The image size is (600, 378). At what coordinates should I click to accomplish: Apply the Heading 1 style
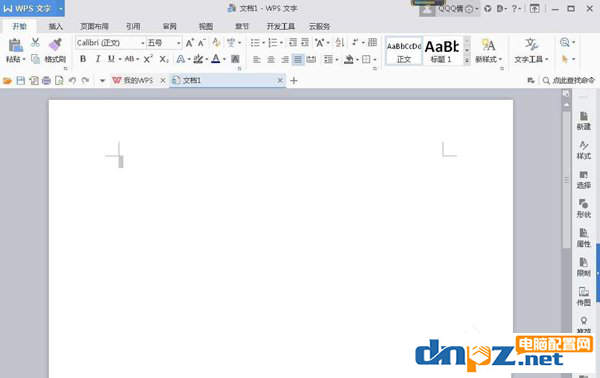(x=442, y=51)
